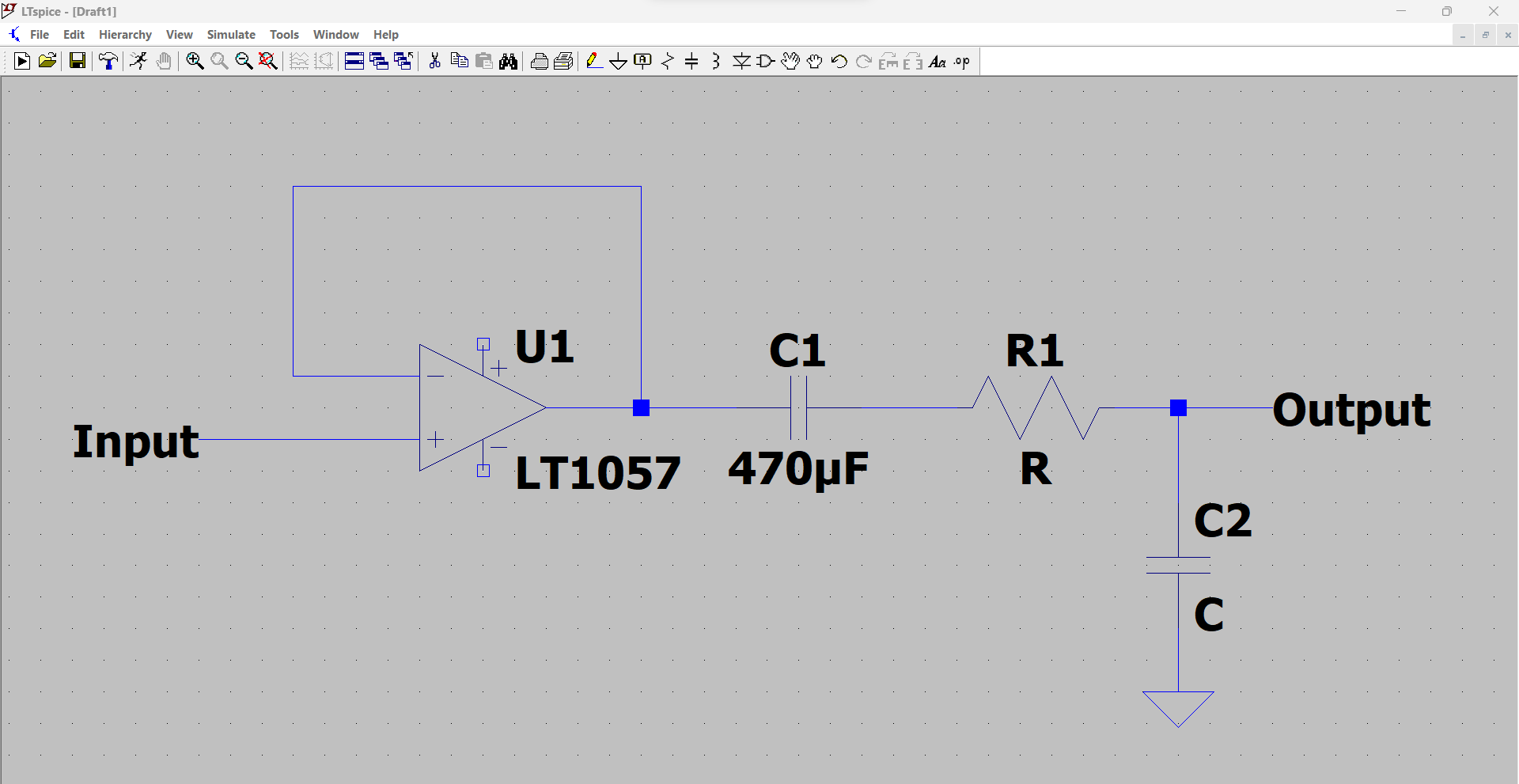Click the wire junction at op-amp output
The width and height of the screenshot is (1519, 784).
pos(641,407)
